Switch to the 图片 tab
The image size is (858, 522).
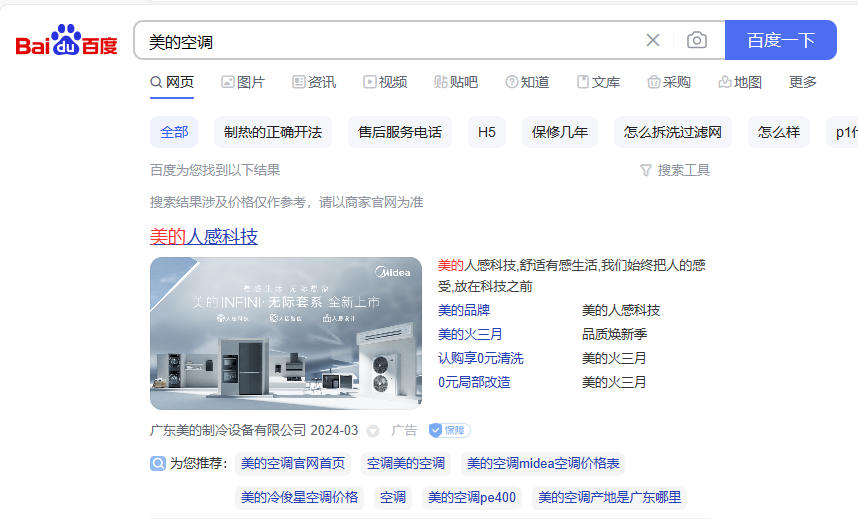(x=243, y=82)
